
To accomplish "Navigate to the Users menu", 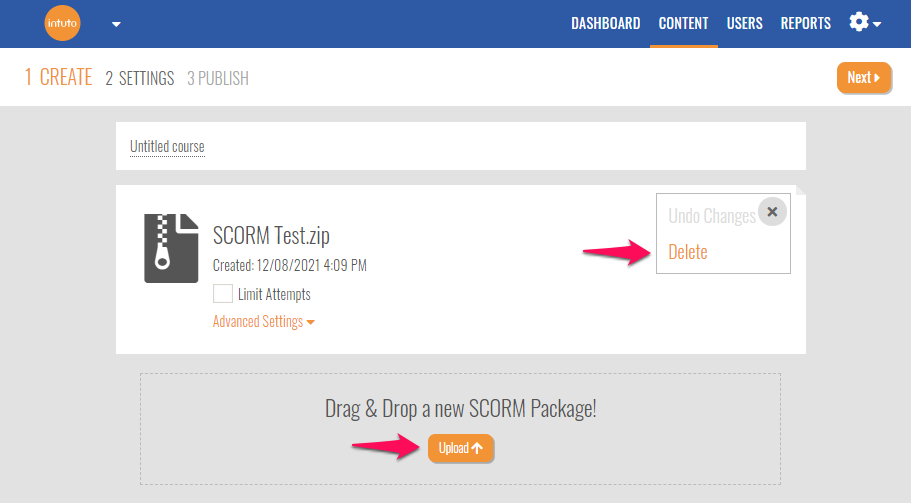I will 744,23.
